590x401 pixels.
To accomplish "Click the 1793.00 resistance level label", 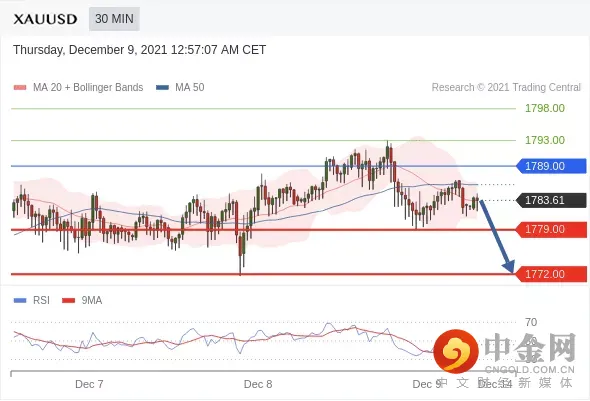I will click(x=544, y=140).
